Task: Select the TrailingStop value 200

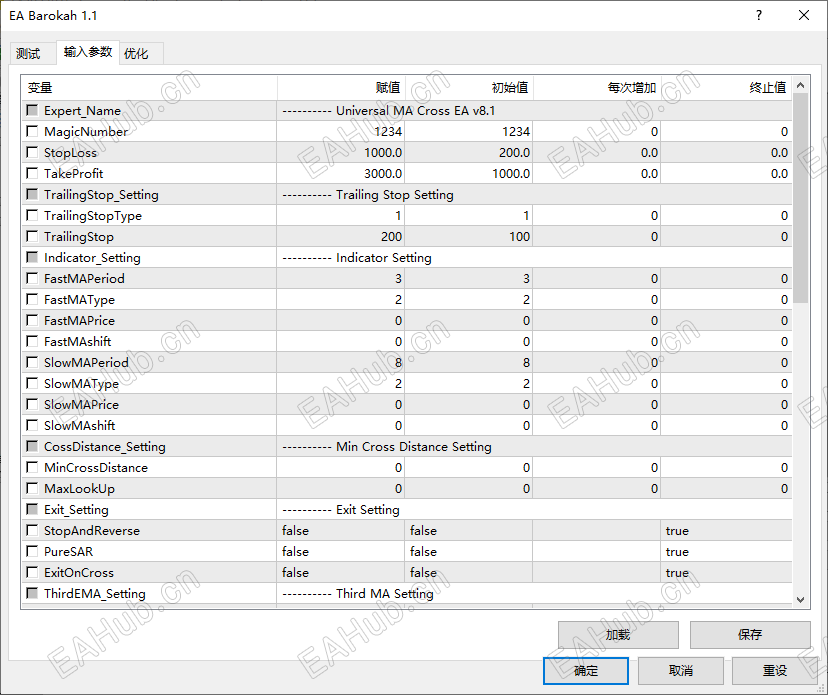Action: point(341,237)
